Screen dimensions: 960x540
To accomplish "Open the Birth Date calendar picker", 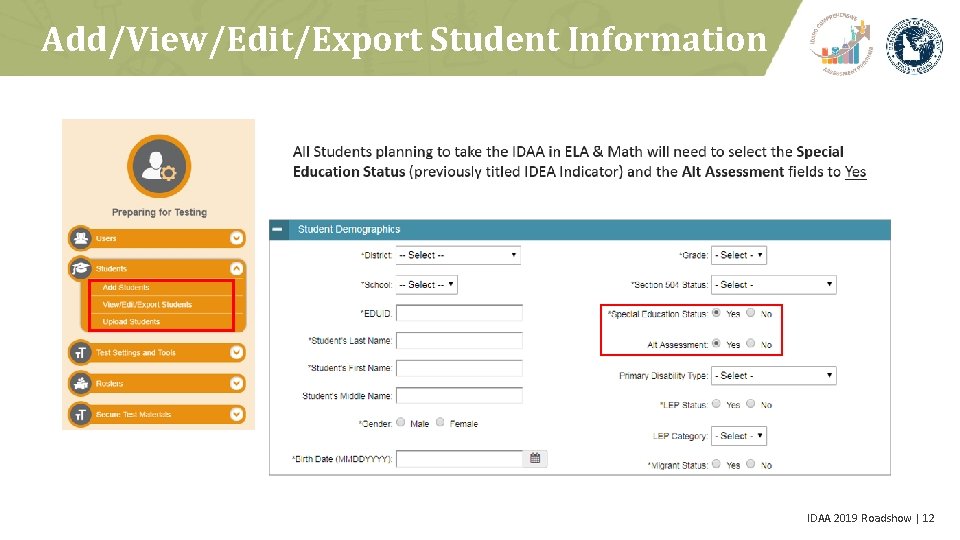I will pos(535,458).
